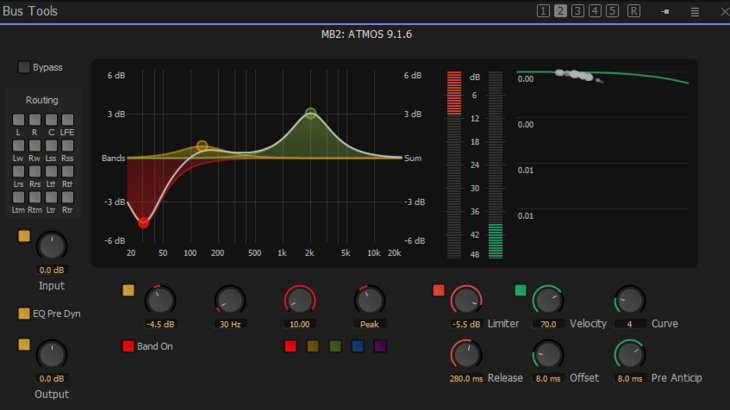Image resolution: width=730 pixels, height=410 pixels.
Task: Select preset slot 5
Action: (612, 12)
